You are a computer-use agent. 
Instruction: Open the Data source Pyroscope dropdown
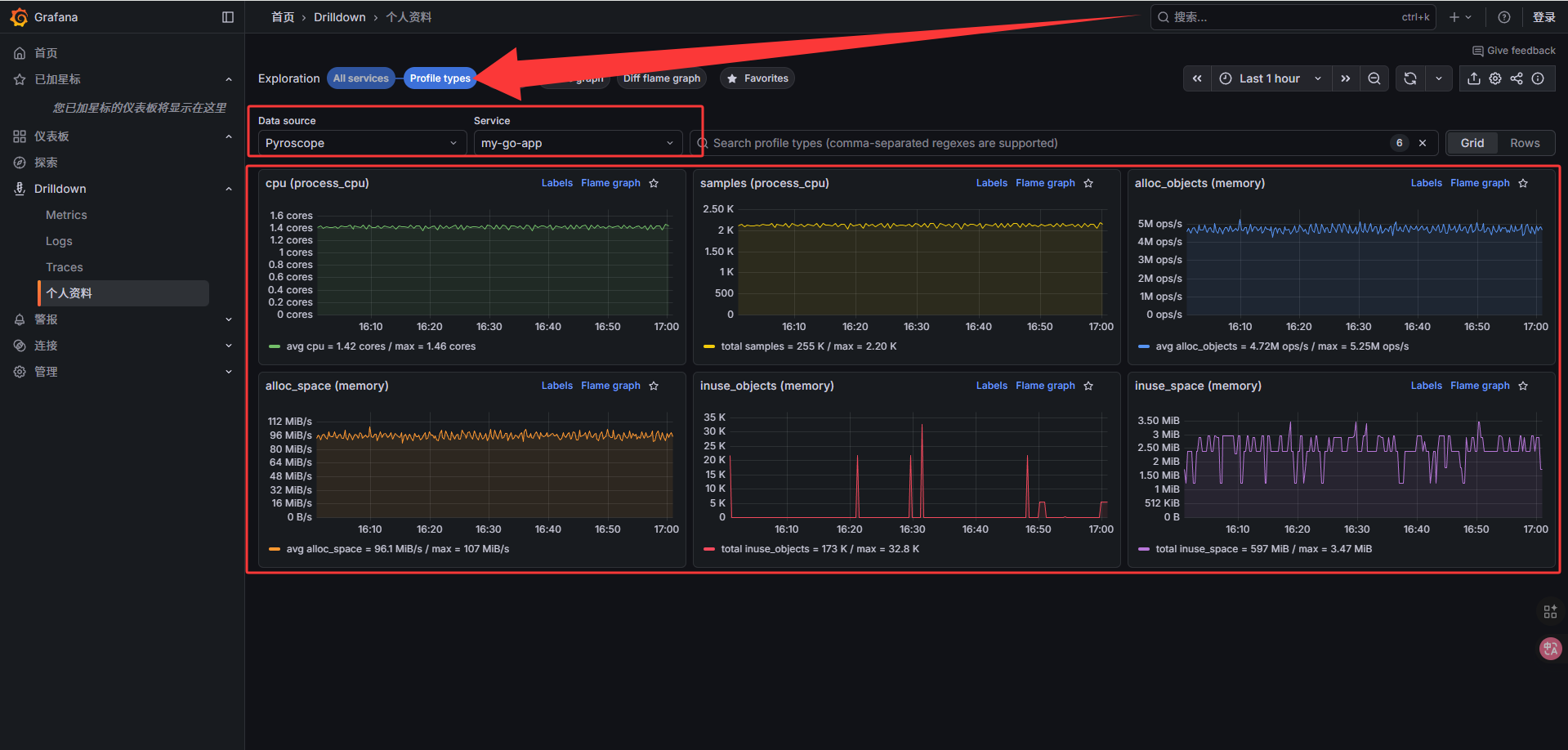[360, 143]
